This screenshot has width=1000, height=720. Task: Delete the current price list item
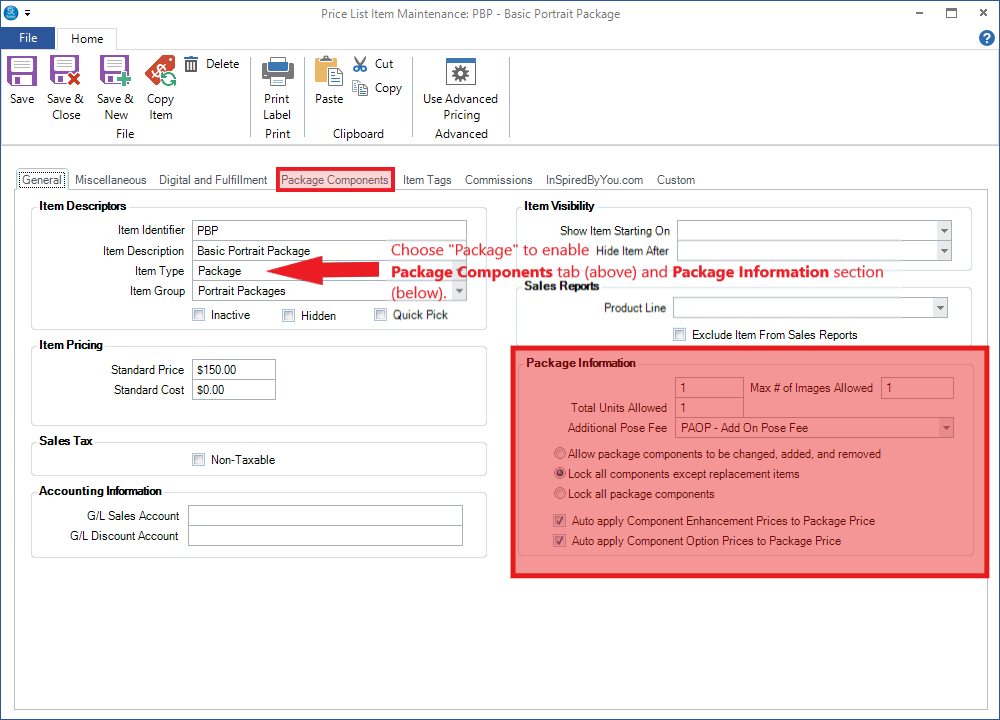(212, 64)
